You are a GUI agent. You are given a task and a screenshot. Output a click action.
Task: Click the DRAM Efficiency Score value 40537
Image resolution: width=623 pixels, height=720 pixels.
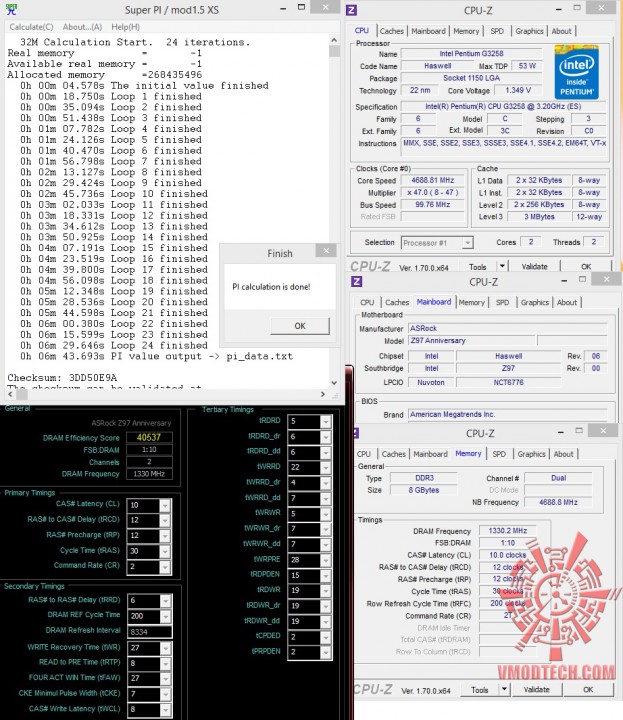pos(149,437)
